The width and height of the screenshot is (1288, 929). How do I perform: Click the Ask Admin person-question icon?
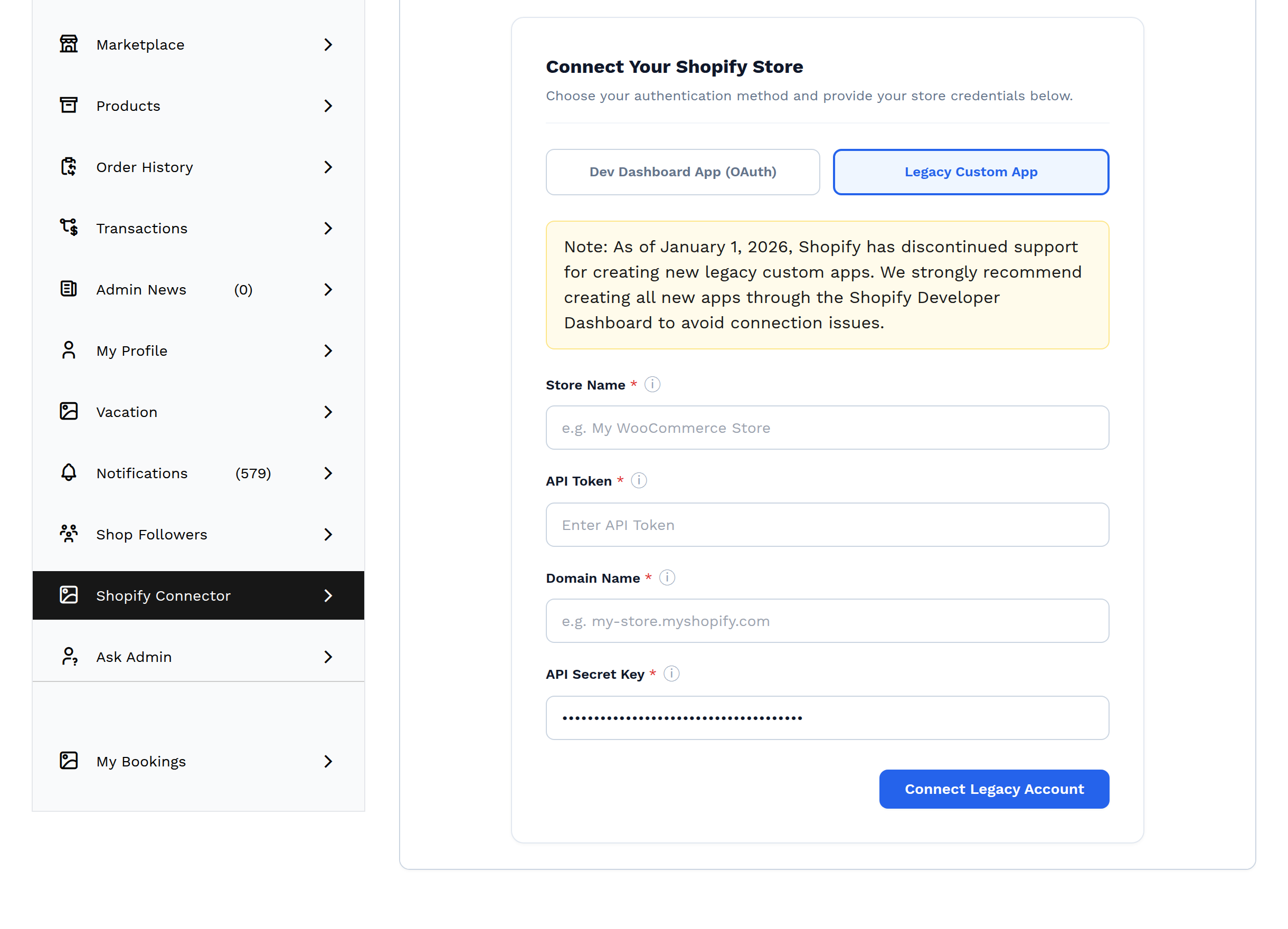(69, 657)
